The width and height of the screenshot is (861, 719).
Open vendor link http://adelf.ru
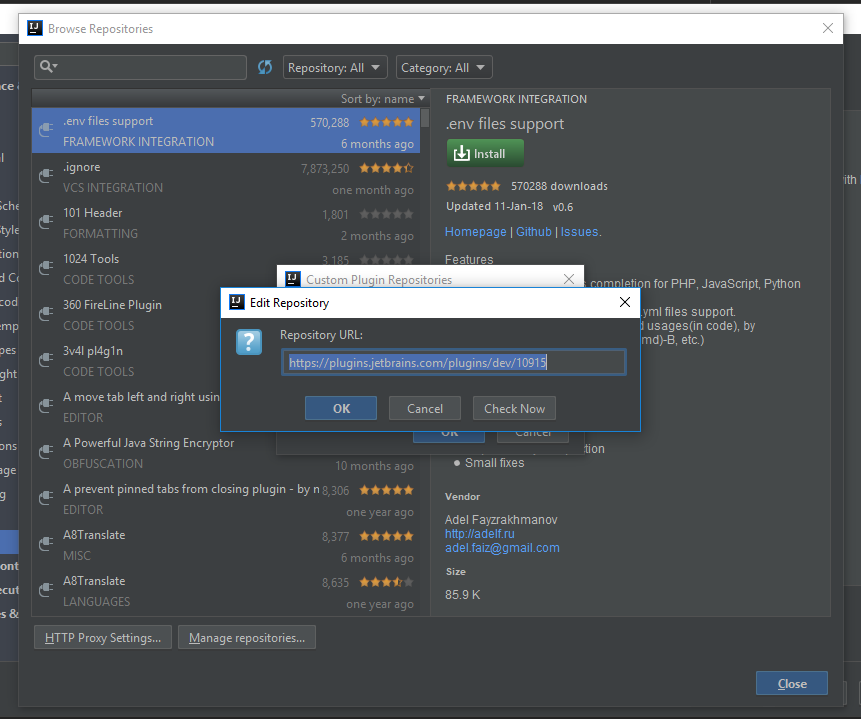click(480, 533)
